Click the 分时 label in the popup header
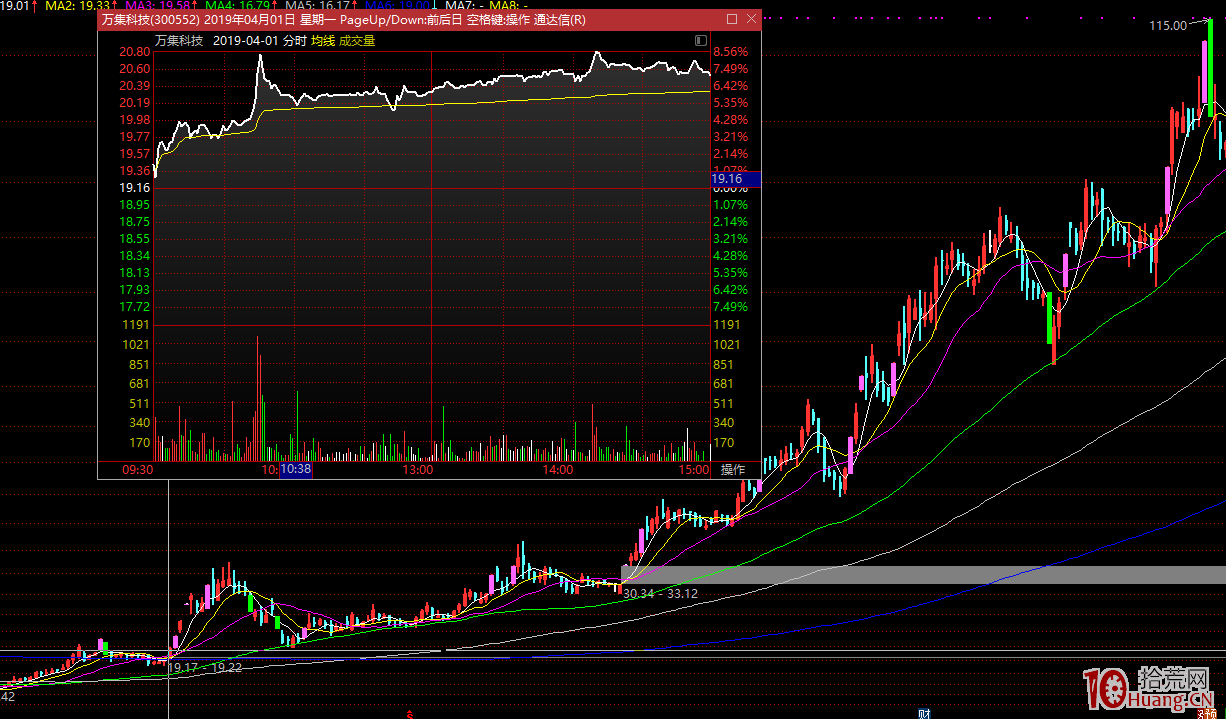The height and width of the screenshot is (719, 1226). click(294, 41)
